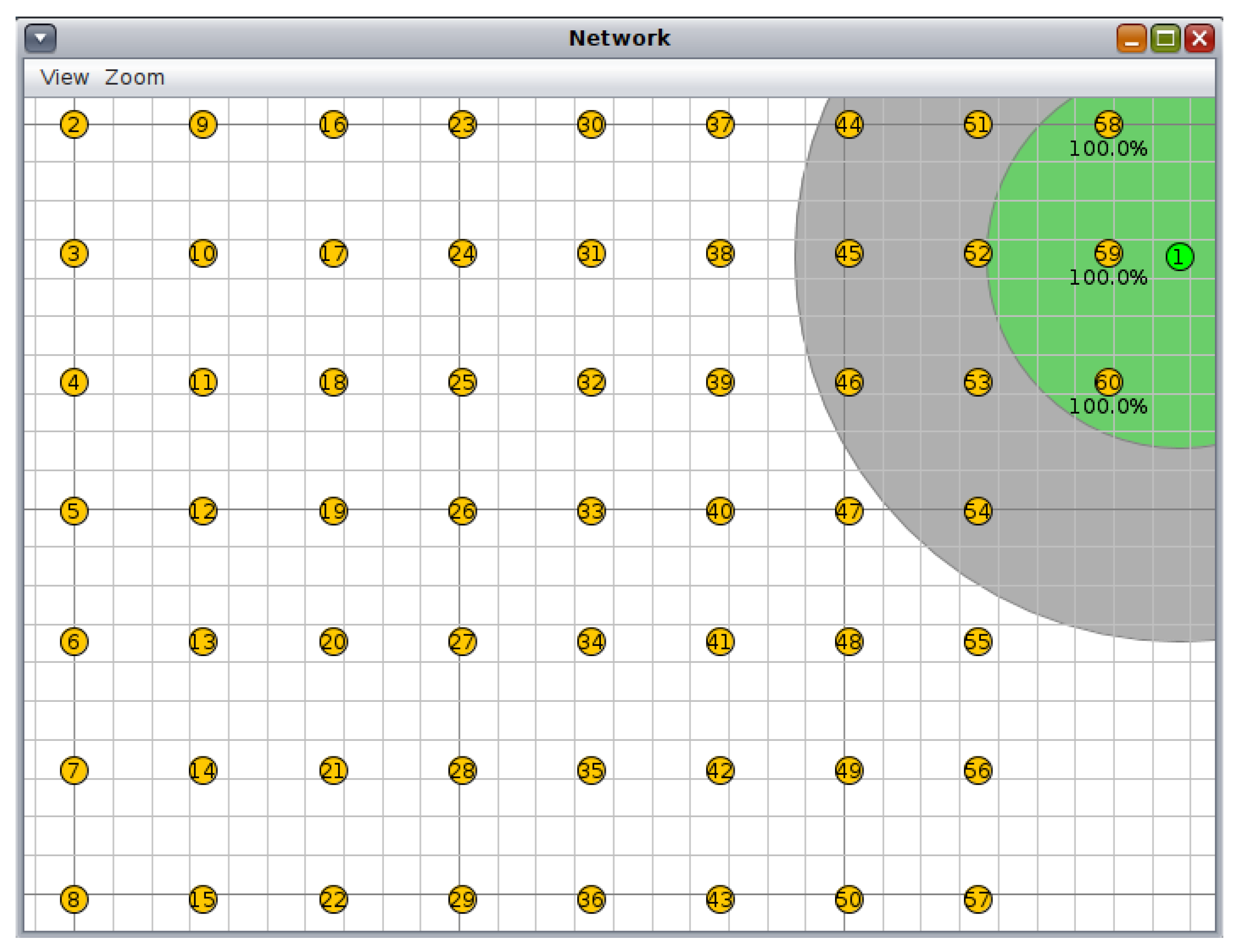Close the Network window
This screenshot has width=1236, height=952.
[1199, 38]
